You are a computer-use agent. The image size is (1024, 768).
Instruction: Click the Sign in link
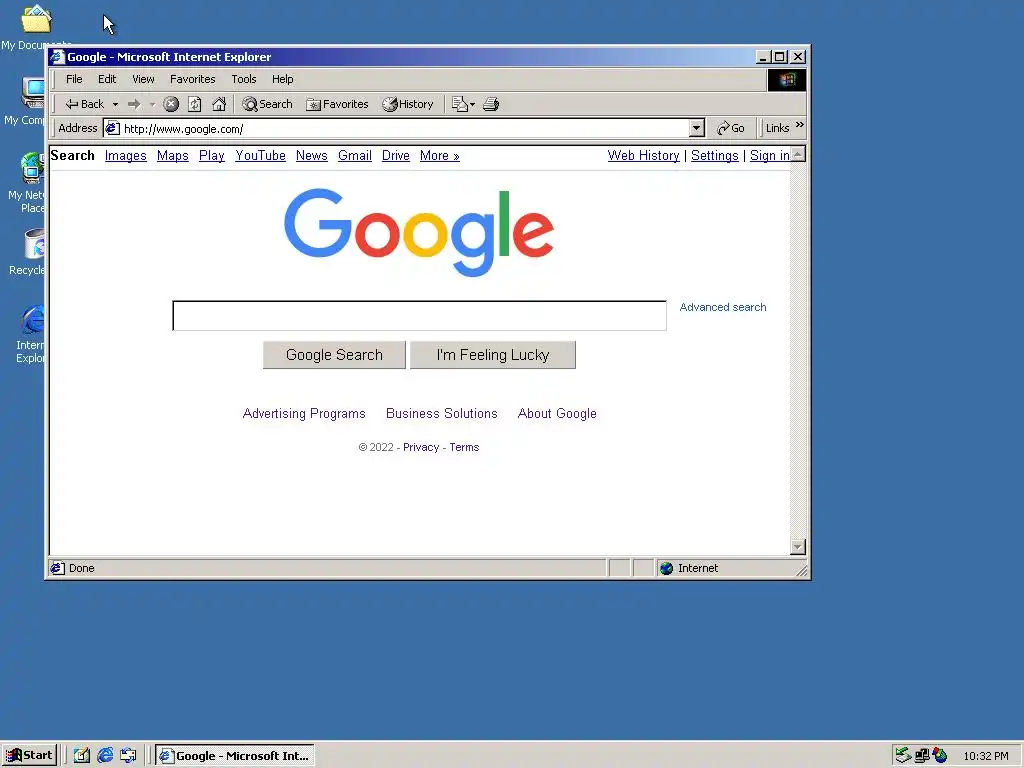[x=769, y=155]
